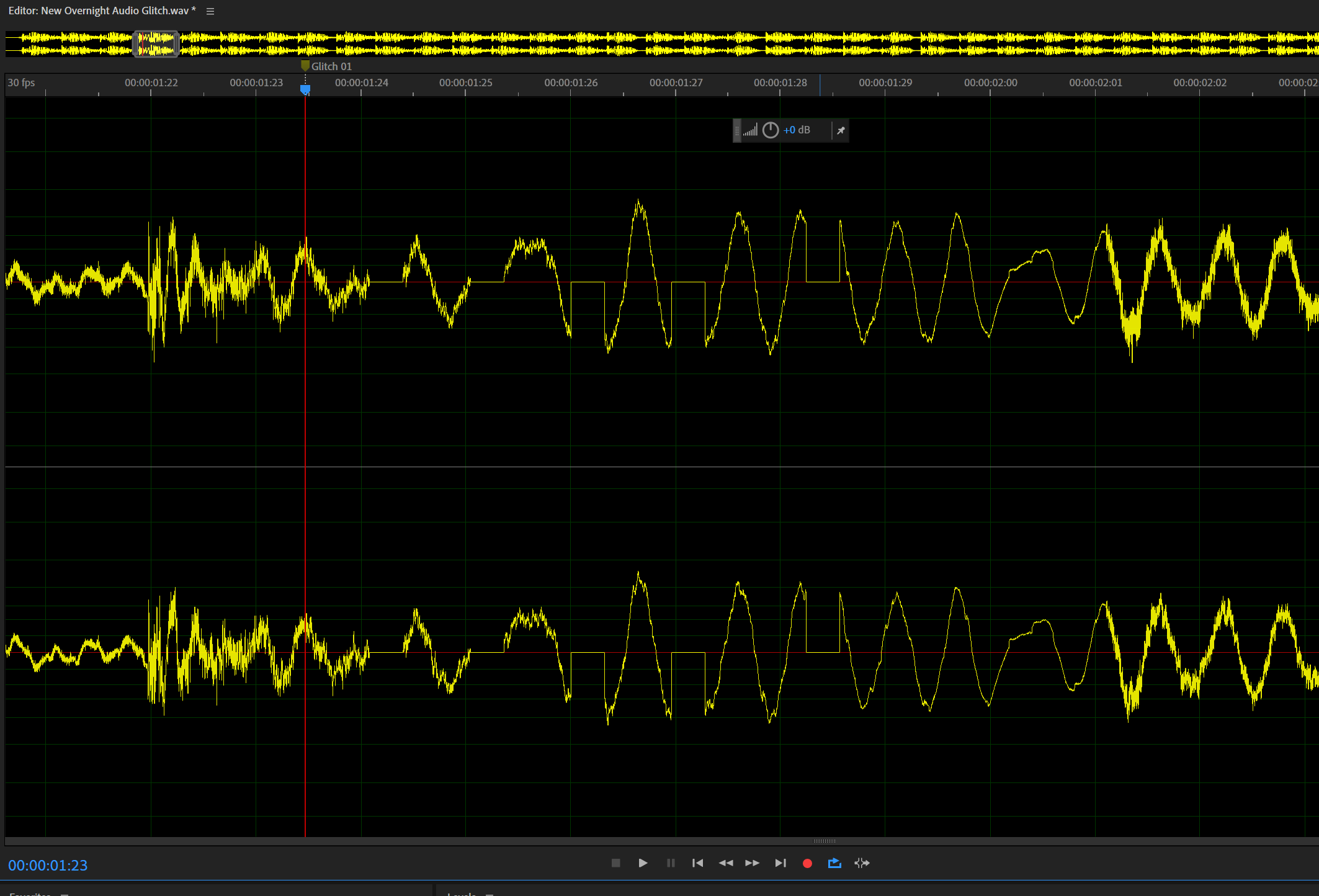Click the Stop playback button

click(x=615, y=863)
